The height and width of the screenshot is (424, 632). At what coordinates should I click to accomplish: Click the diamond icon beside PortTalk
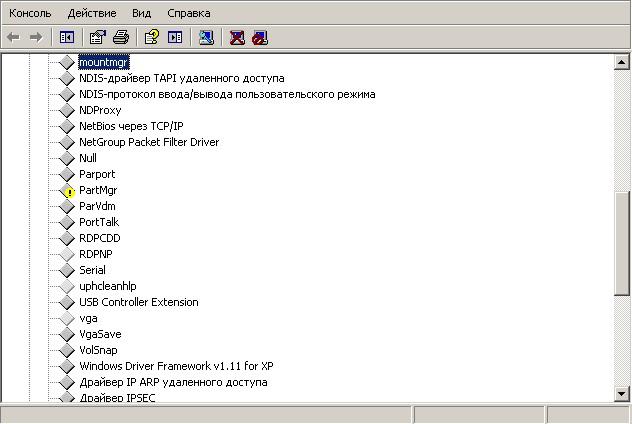pyautogui.click(x=67, y=222)
